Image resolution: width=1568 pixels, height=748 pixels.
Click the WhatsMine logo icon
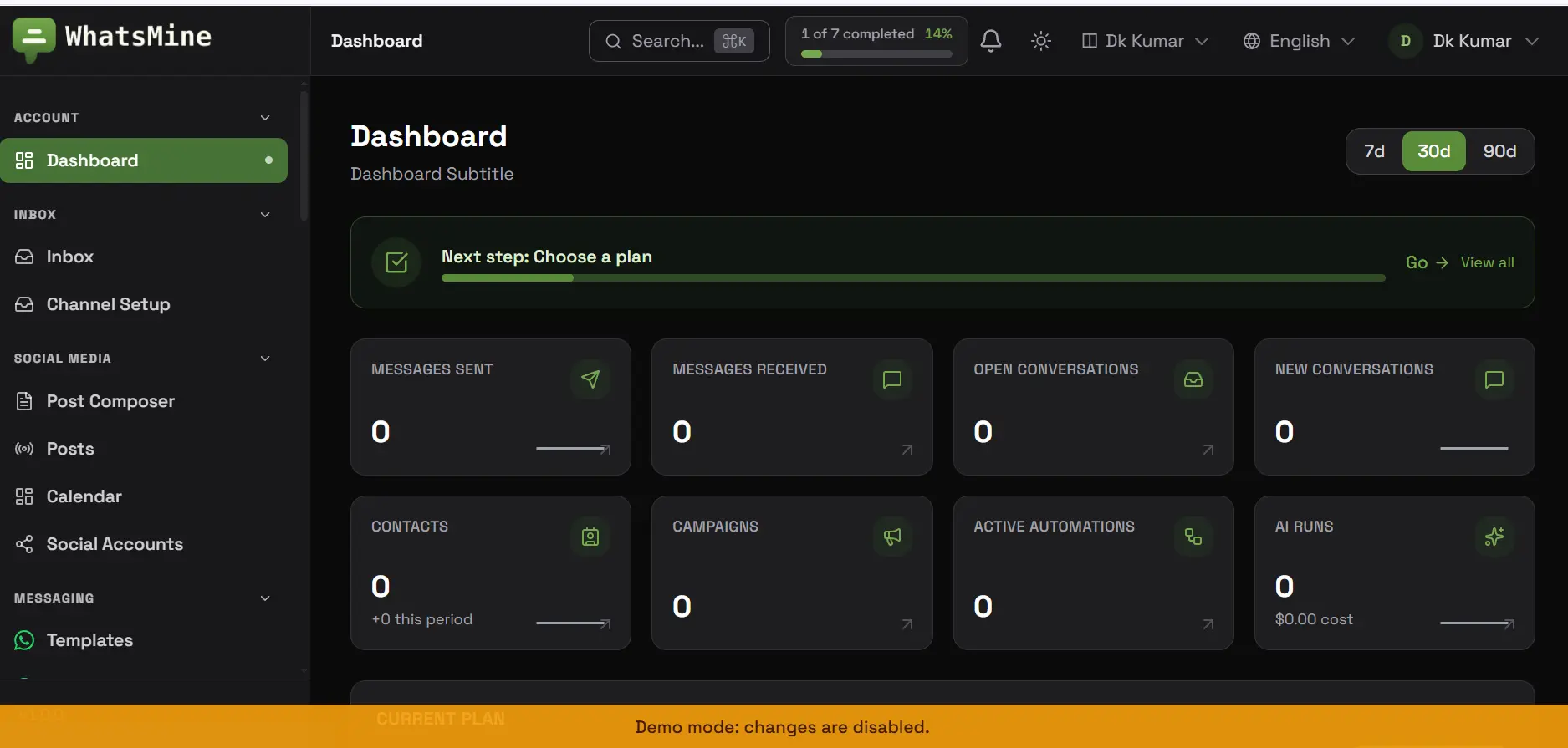(x=34, y=38)
